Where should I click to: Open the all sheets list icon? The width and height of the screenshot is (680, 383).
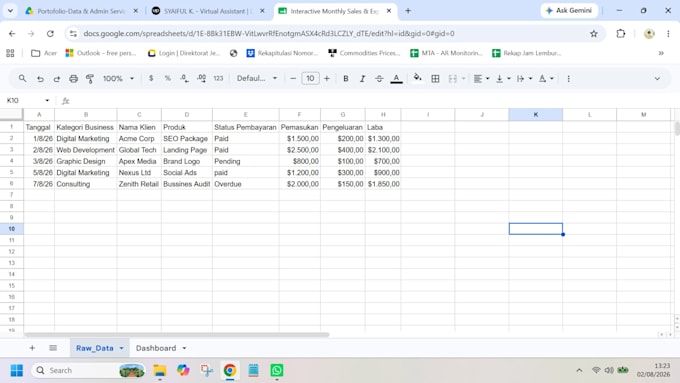pos(53,348)
